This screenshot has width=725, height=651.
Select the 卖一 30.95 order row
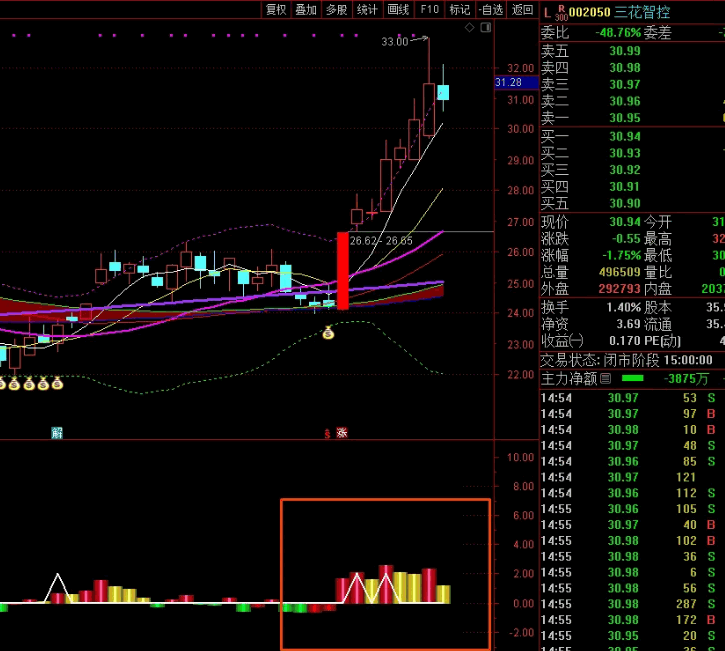tap(632, 118)
